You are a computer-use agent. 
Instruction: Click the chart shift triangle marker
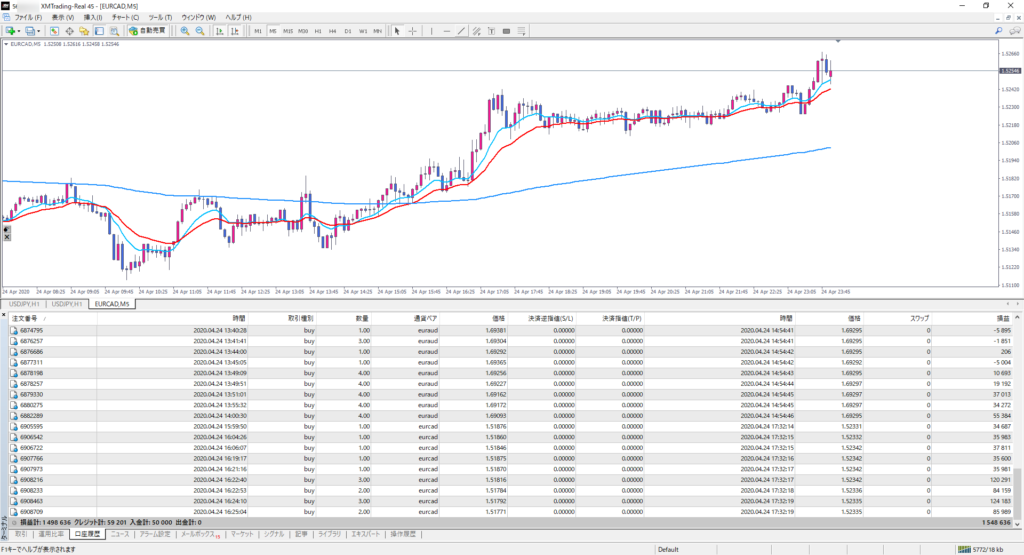click(837, 41)
